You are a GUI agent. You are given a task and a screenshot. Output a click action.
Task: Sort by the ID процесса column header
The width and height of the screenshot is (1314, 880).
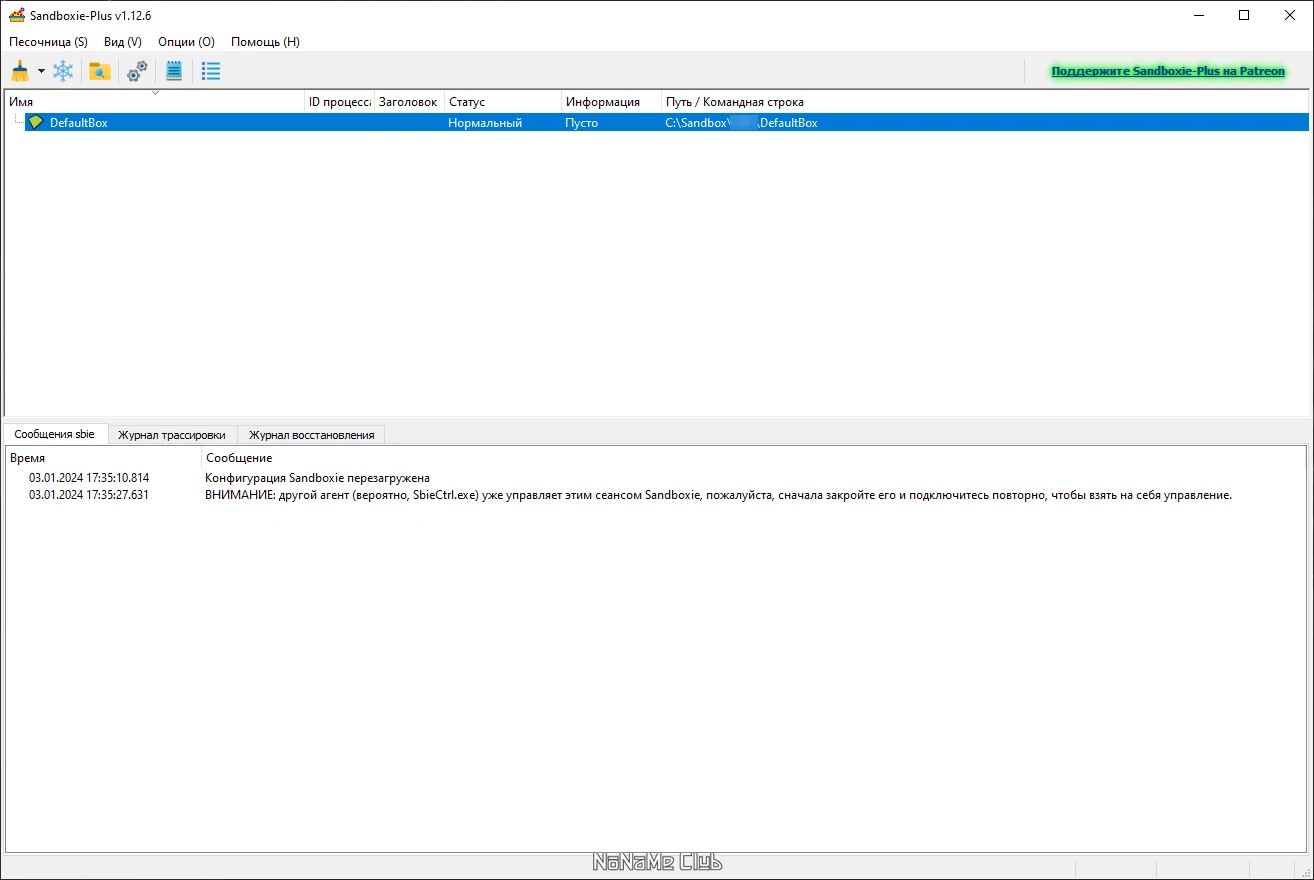(x=340, y=101)
